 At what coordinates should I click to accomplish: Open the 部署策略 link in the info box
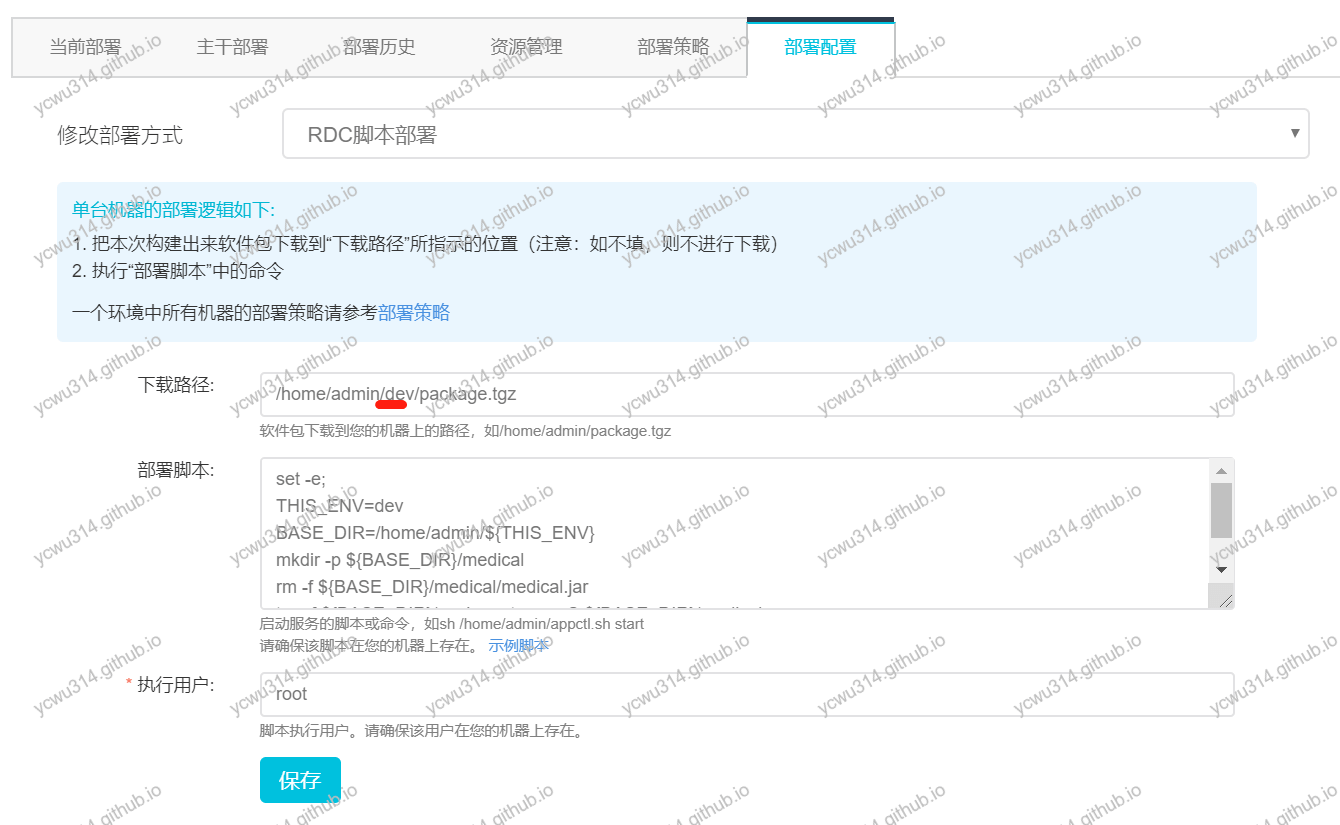tap(414, 312)
